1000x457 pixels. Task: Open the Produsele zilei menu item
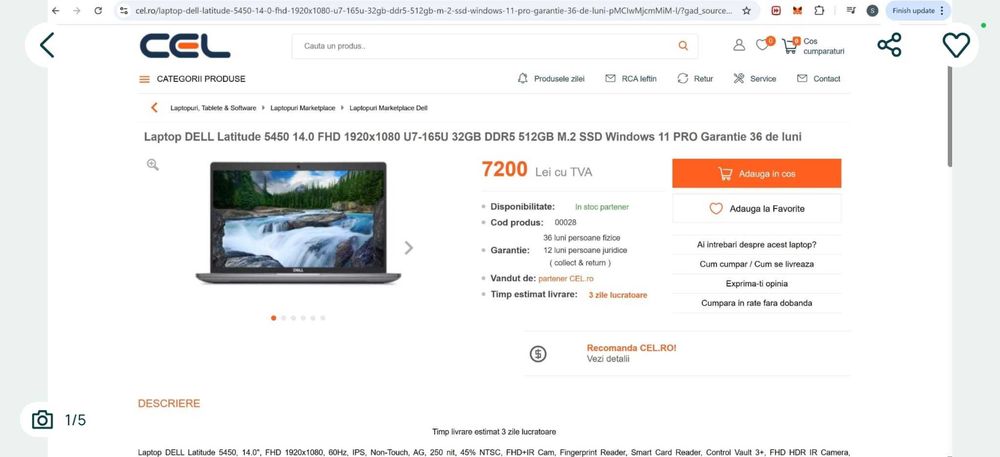click(x=550, y=78)
